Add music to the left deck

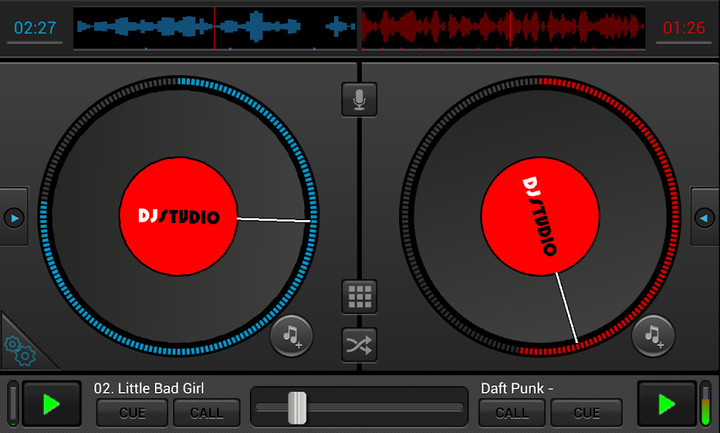291,336
